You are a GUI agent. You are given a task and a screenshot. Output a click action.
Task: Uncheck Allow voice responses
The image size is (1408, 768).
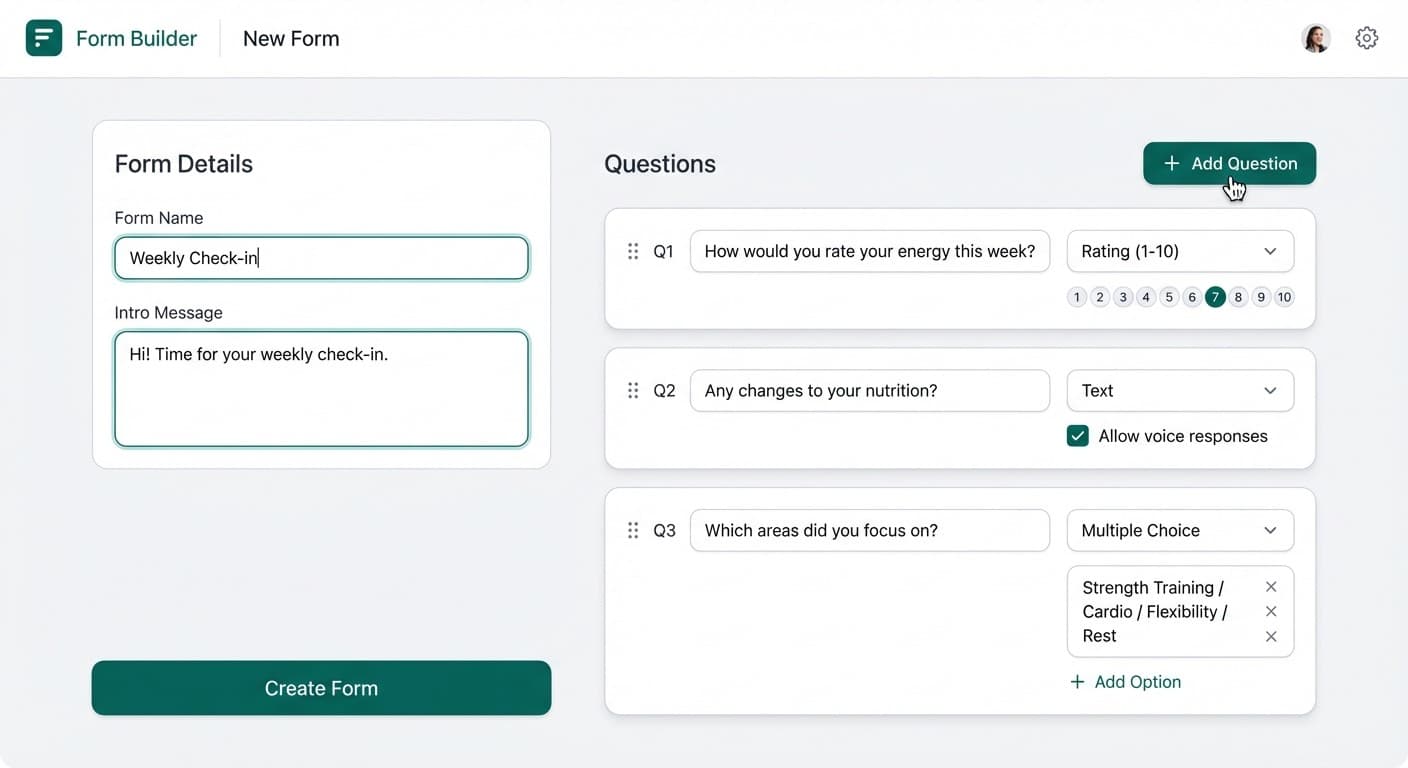(1077, 436)
